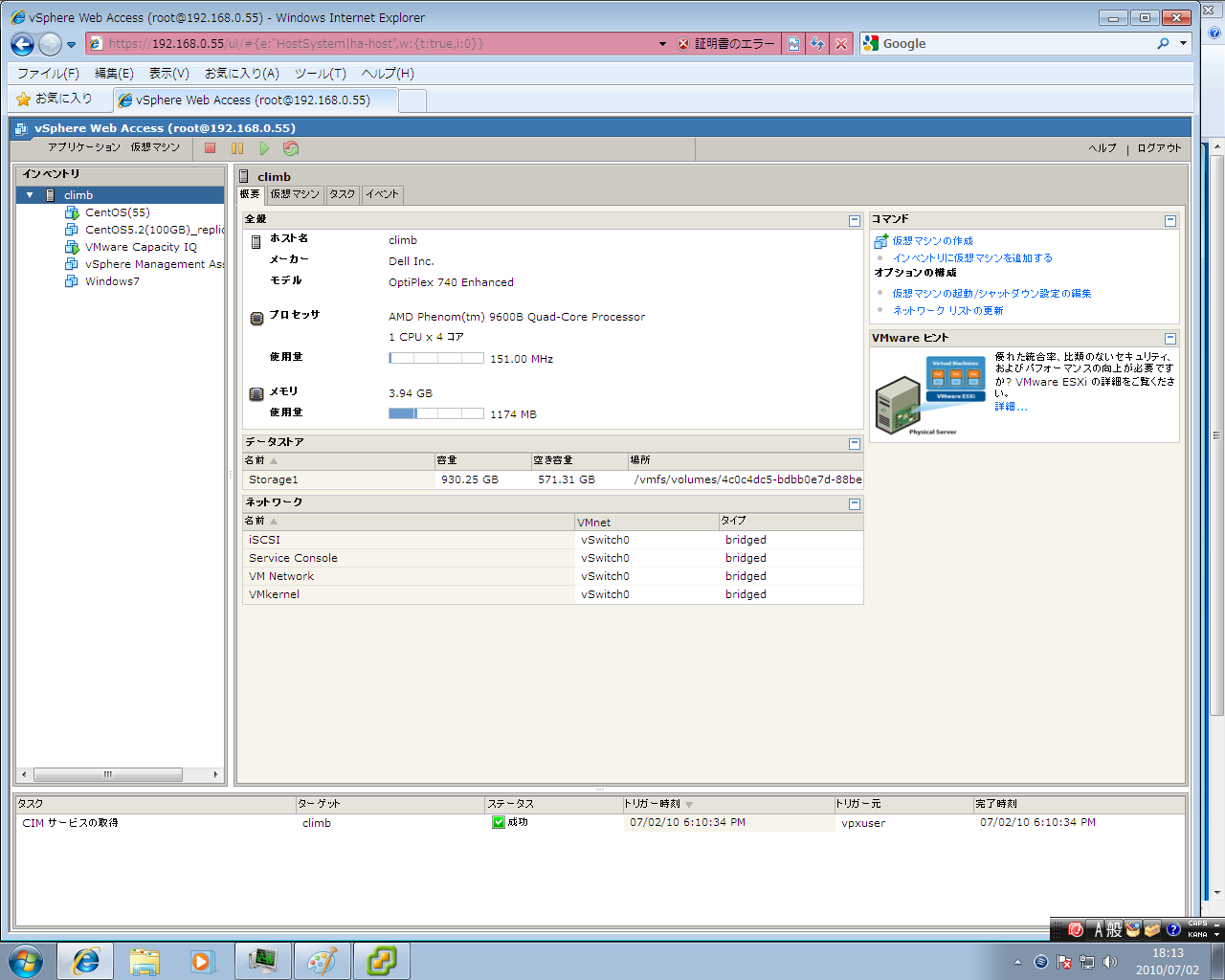Viewport: 1225px width, 980px height.
Task: Click the green Power On play icon
Action: [x=264, y=148]
